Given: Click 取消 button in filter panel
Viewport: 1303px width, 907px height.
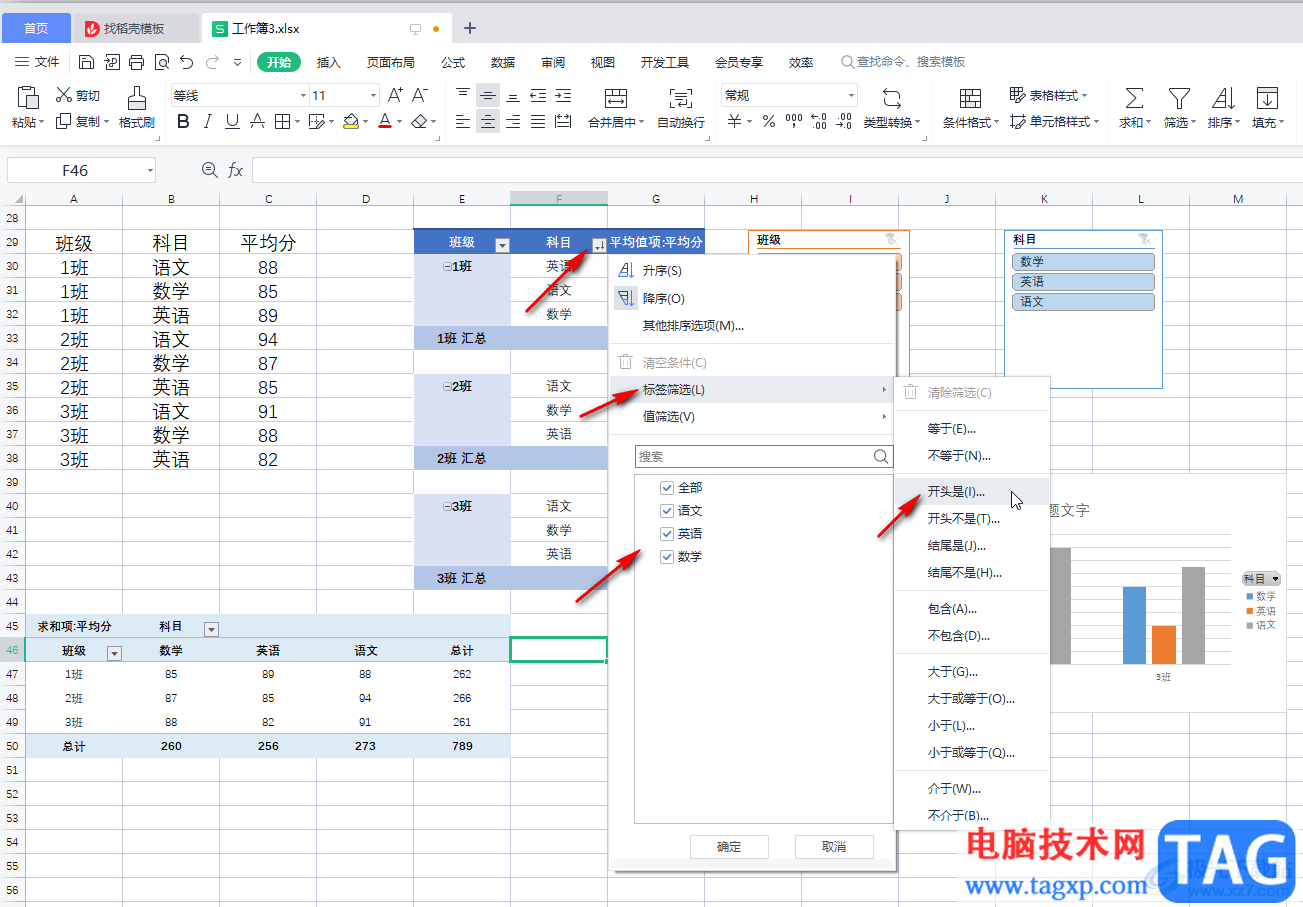Looking at the screenshot, I should (x=834, y=847).
